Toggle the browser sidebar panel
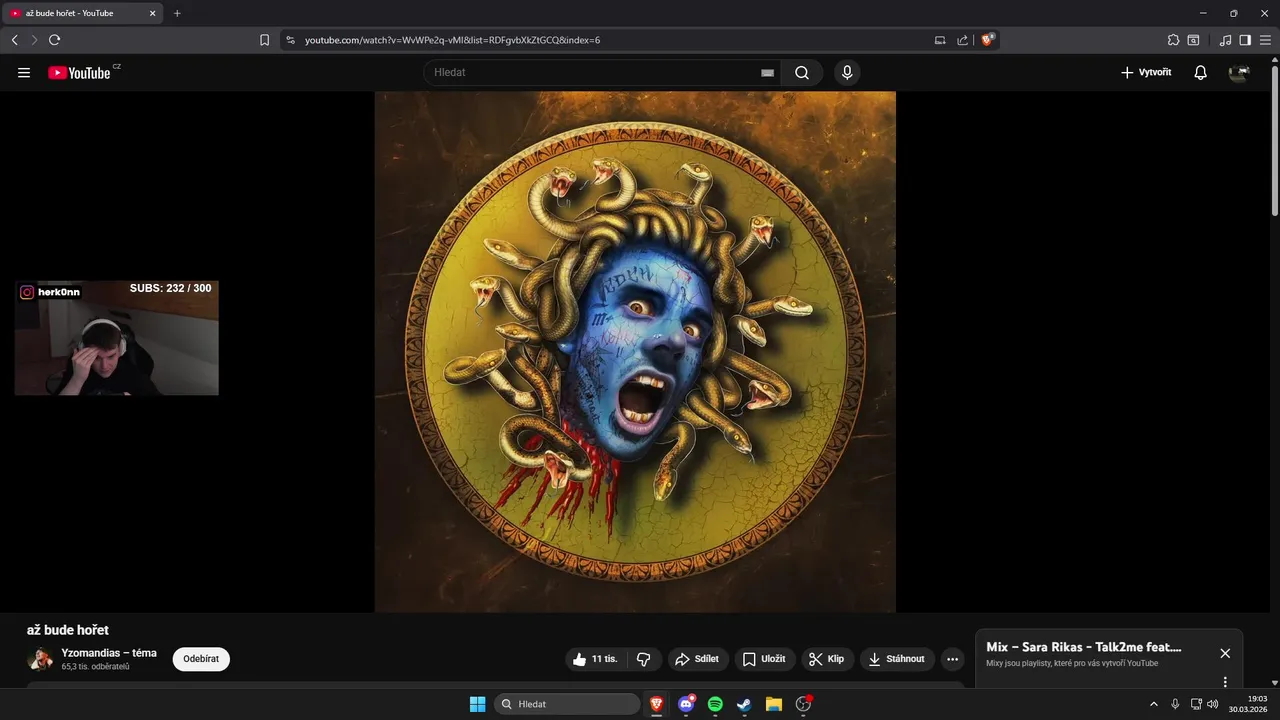The width and height of the screenshot is (1280, 720). pos(1245,40)
